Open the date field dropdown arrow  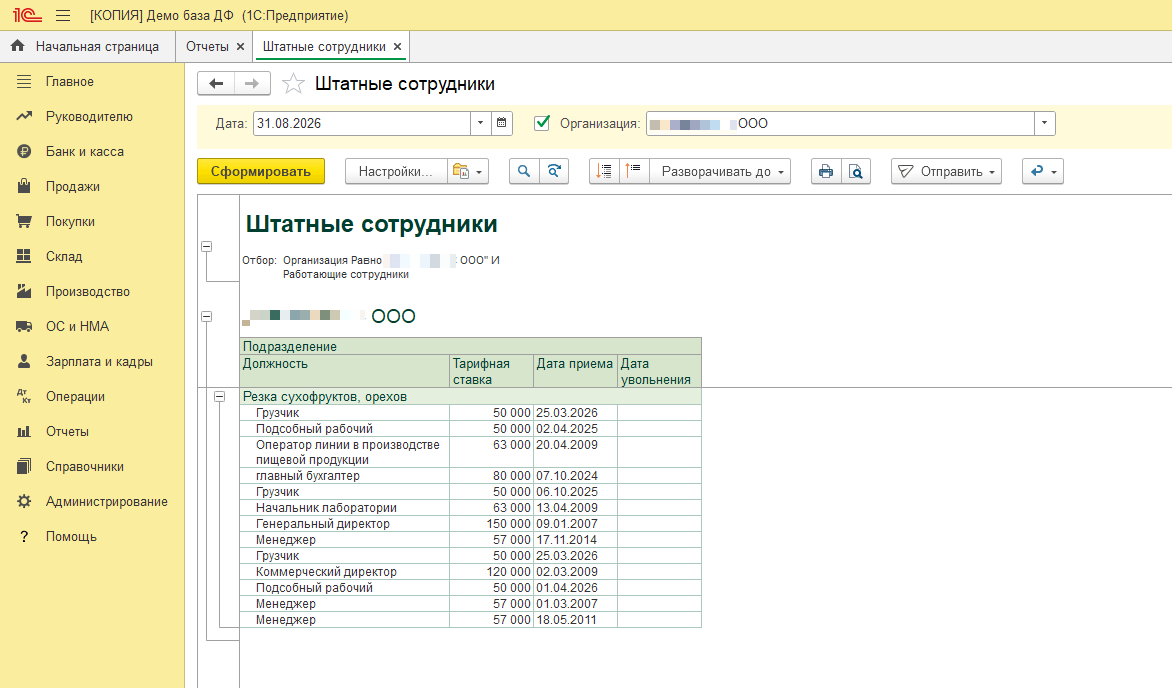(481, 123)
